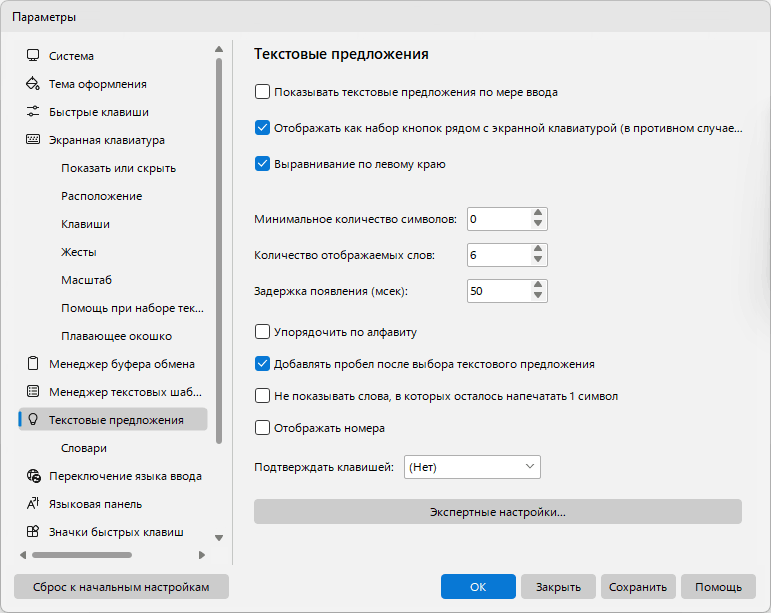Viewport: 771px width, 613px height.
Task: Open Система settings section
Action: point(113,56)
